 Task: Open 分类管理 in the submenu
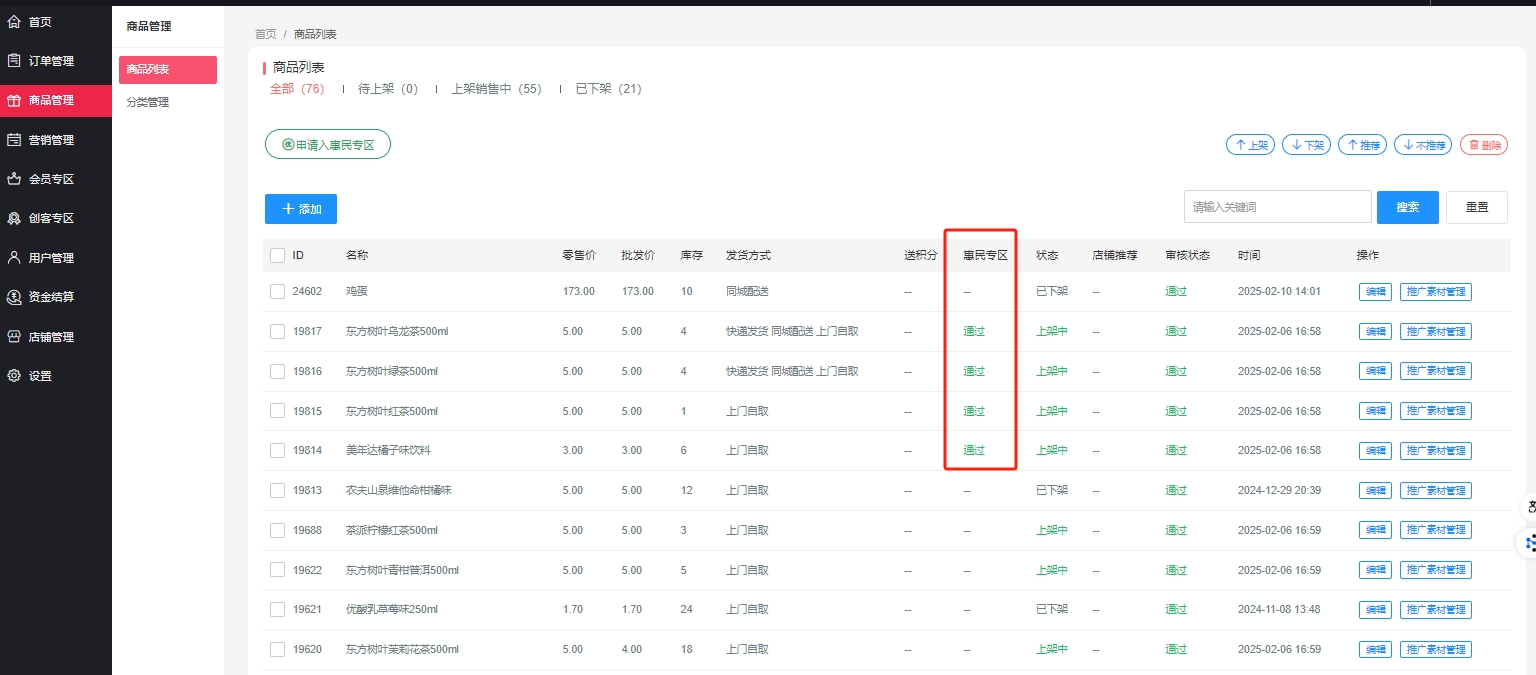pos(148,102)
